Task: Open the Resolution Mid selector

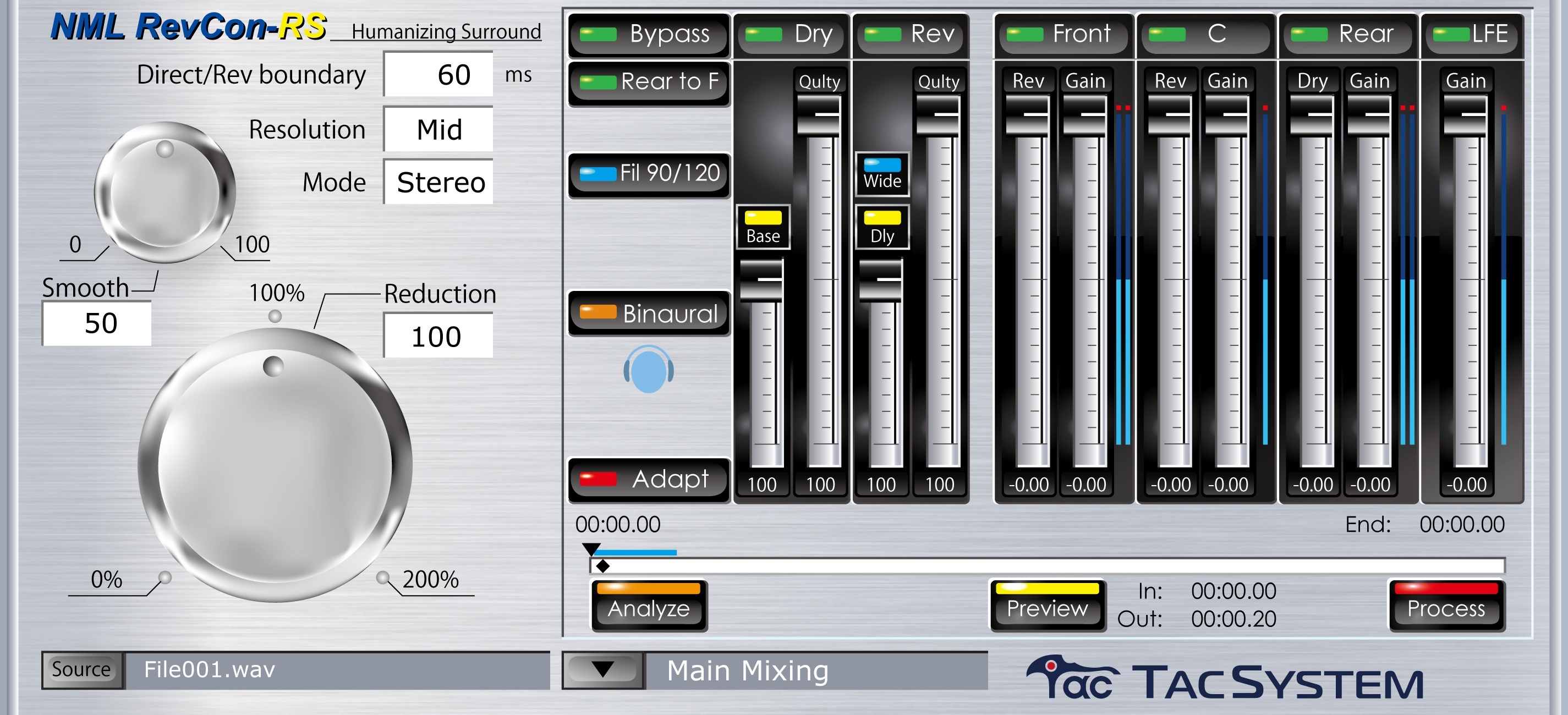Action: coord(437,129)
